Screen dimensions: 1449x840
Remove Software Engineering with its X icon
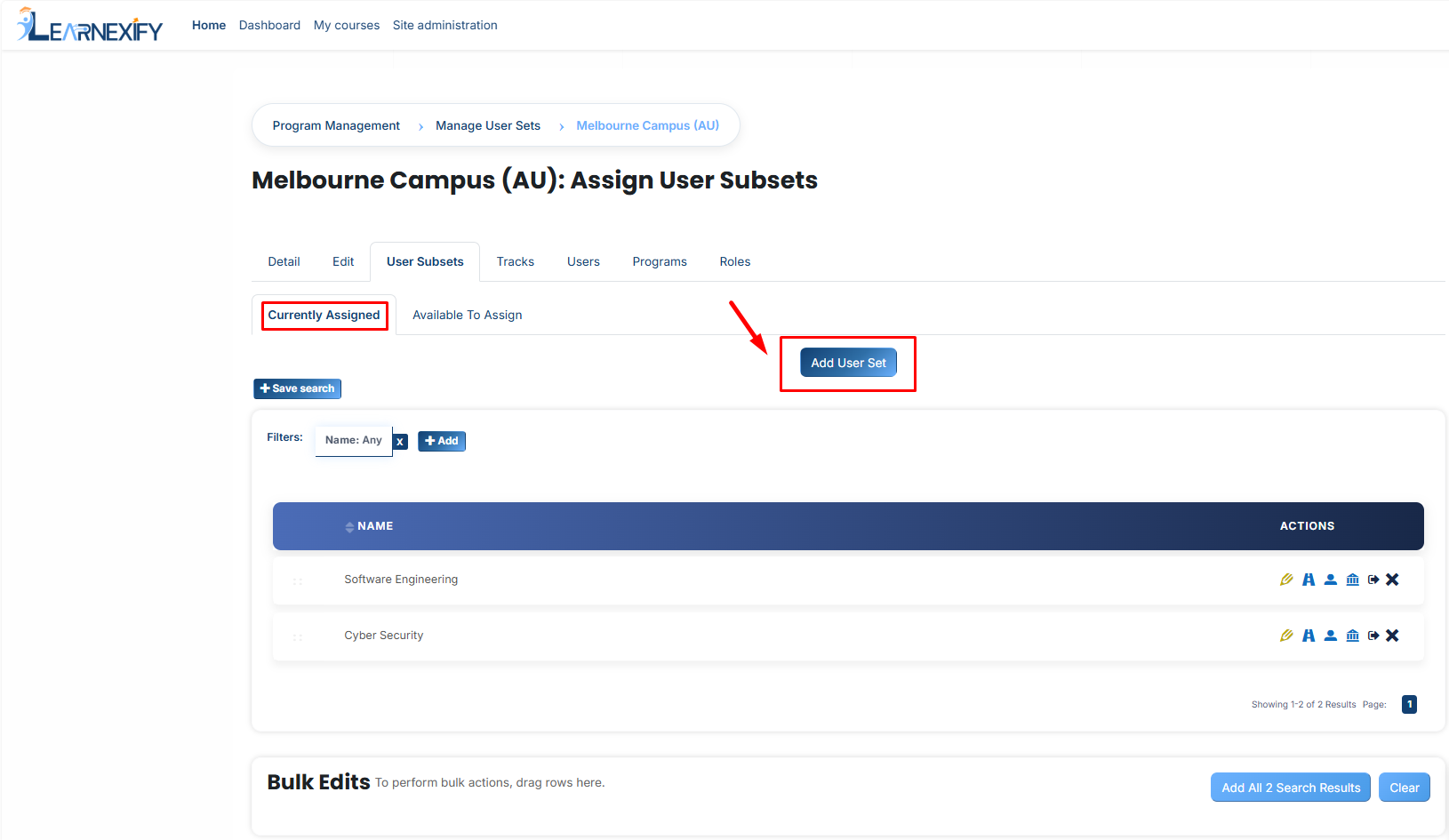(1393, 580)
